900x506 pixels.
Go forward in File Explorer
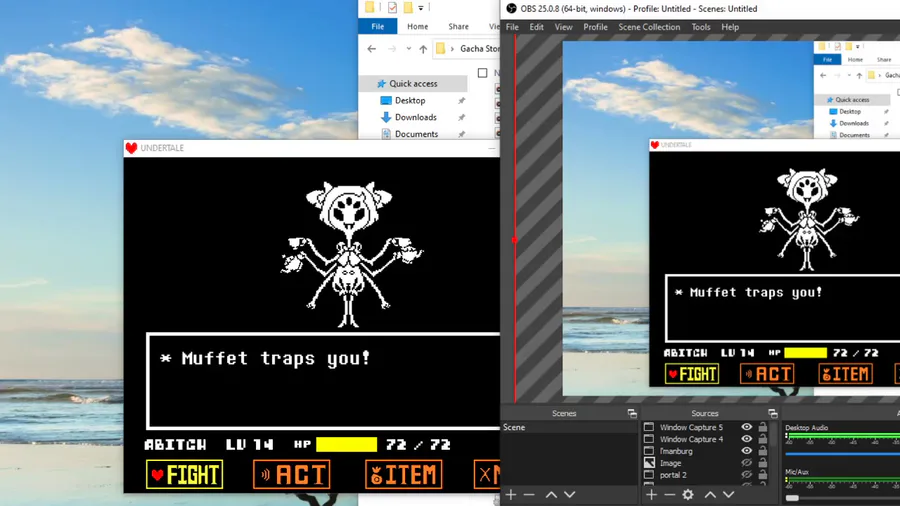tap(392, 49)
